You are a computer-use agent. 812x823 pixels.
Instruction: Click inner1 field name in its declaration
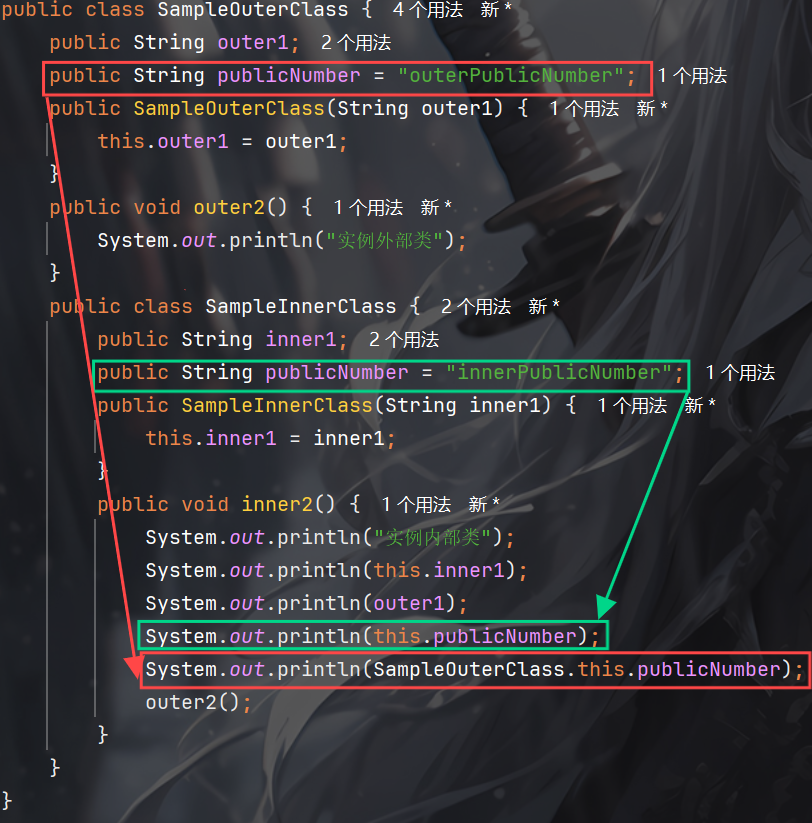[301, 340]
